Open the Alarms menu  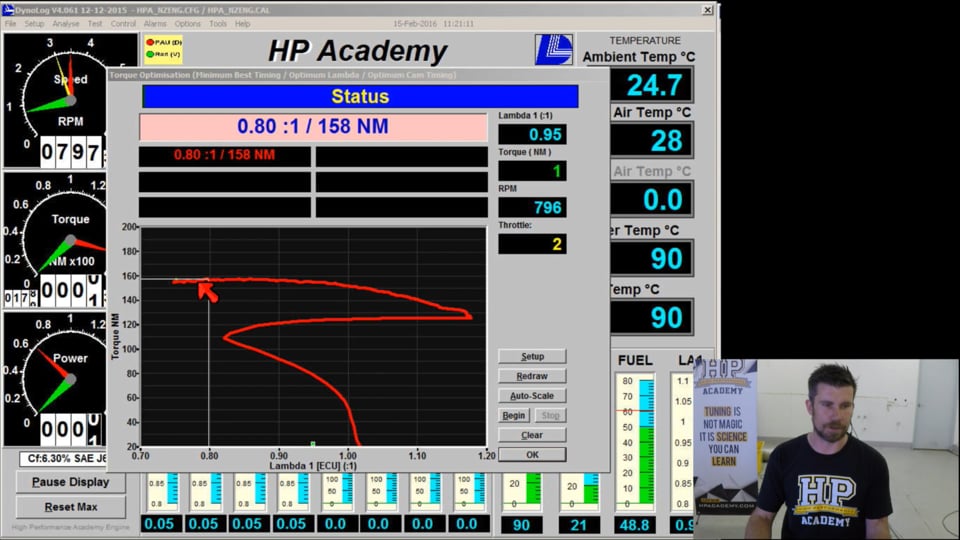pos(155,24)
